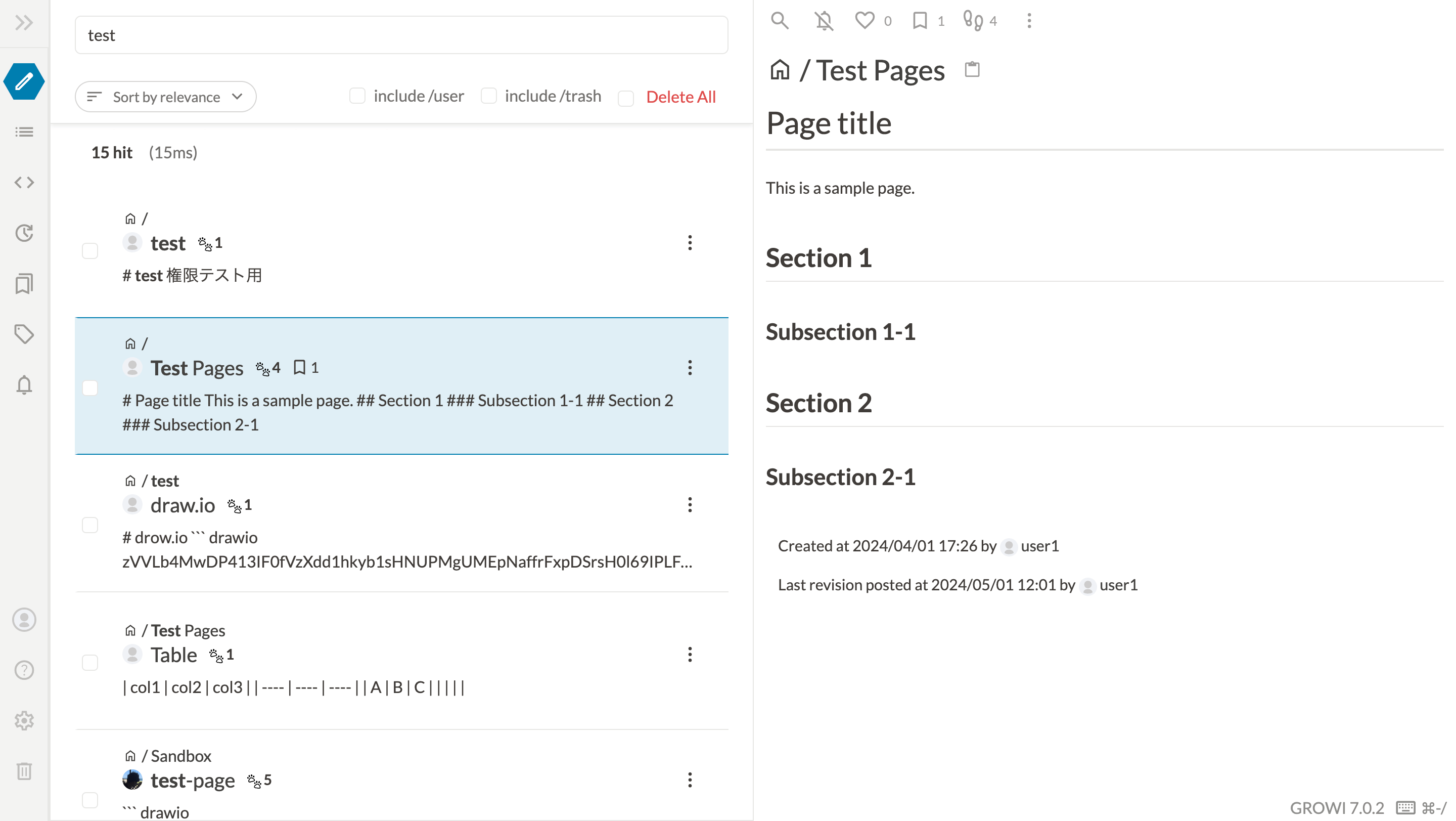Viewport: 1456px width, 821px height.
Task: Open custom sidebar code brackets icon
Action: (x=24, y=182)
